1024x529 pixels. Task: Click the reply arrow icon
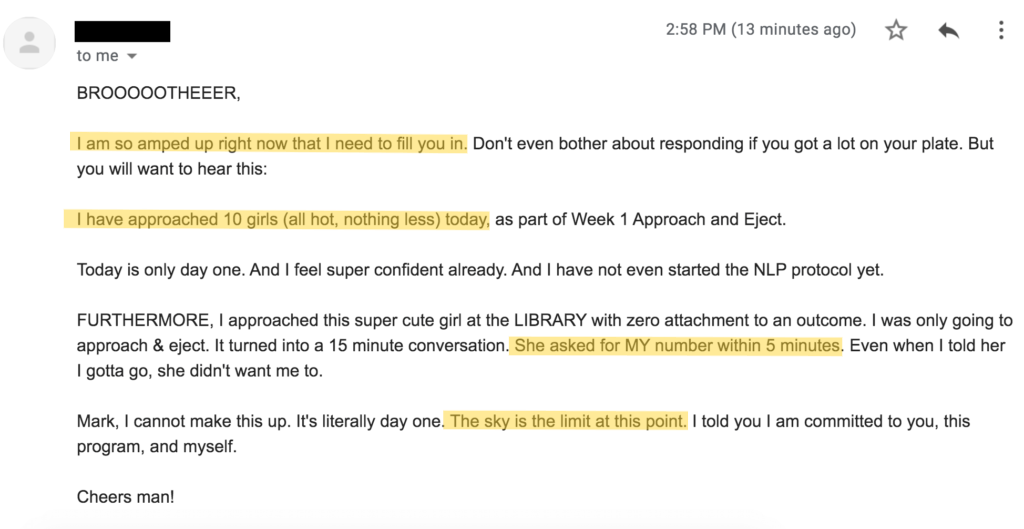949,31
